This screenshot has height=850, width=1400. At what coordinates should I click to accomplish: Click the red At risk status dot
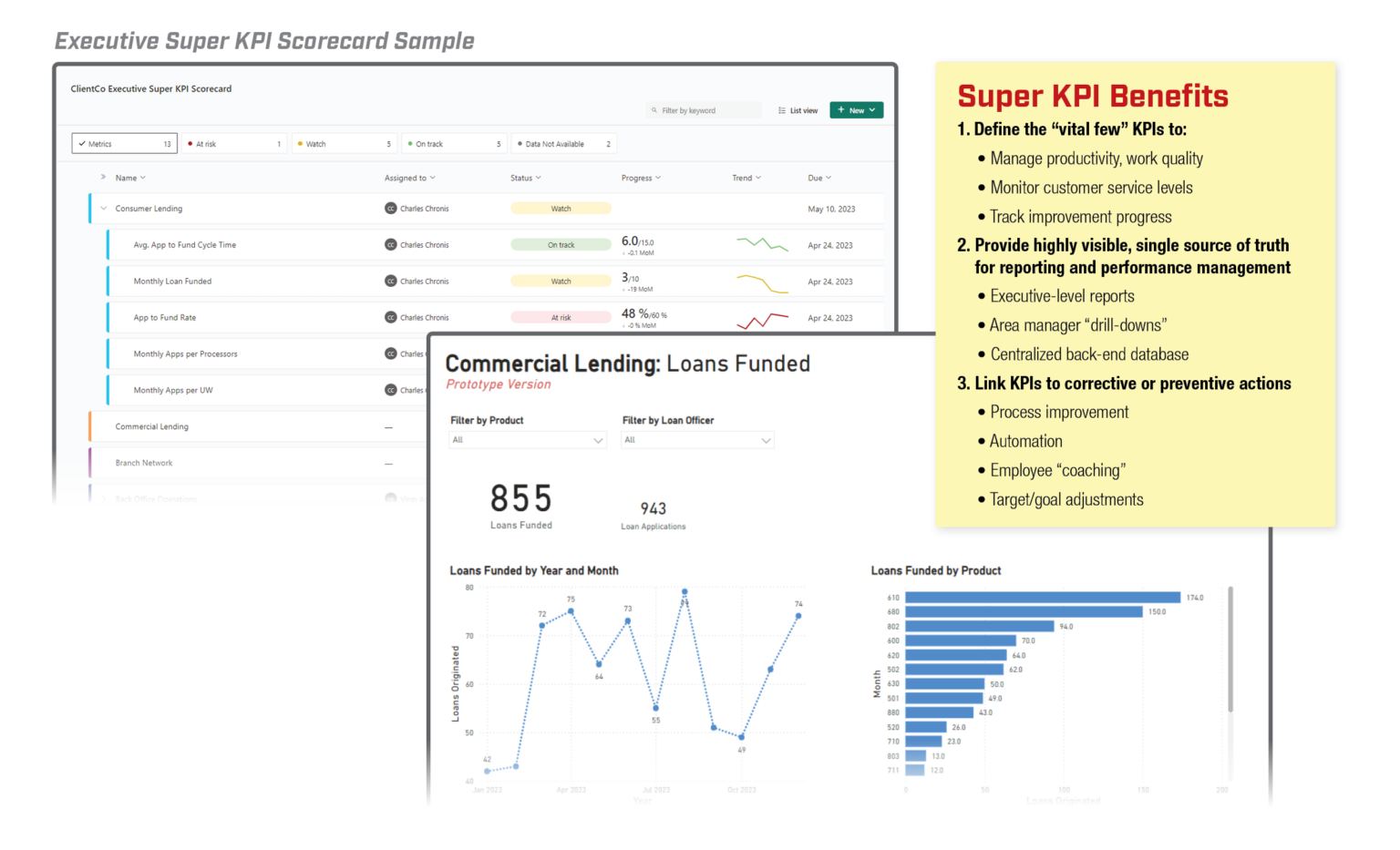(x=190, y=143)
